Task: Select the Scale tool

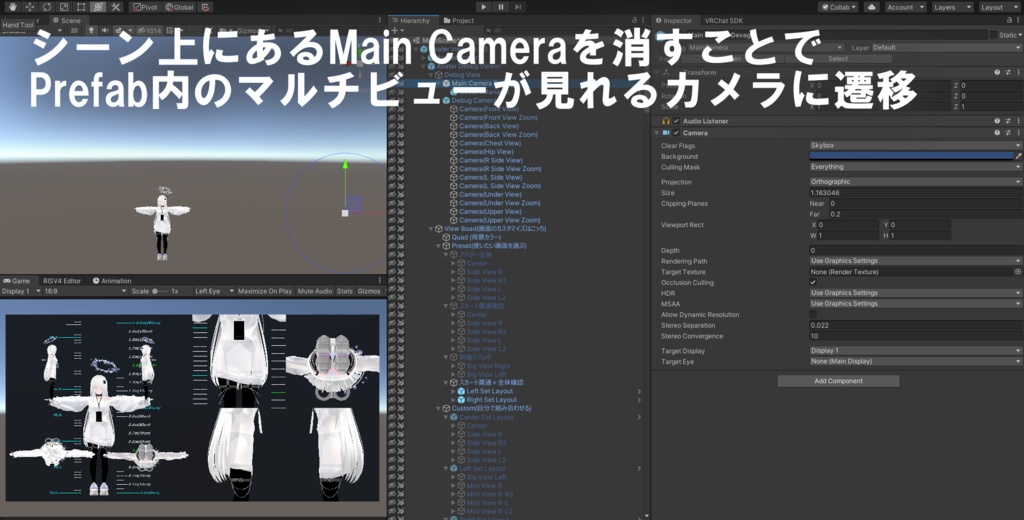Action: pos(64,7)
